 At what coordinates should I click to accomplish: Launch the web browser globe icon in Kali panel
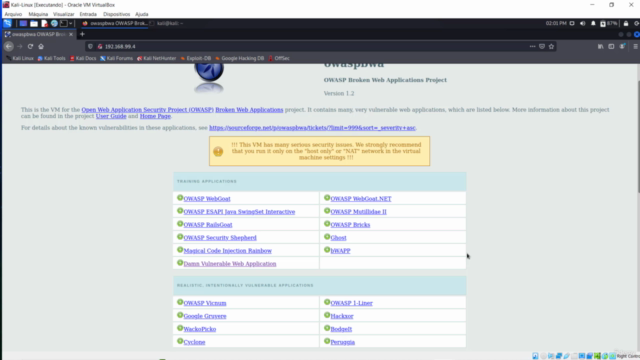pos(54,24)
